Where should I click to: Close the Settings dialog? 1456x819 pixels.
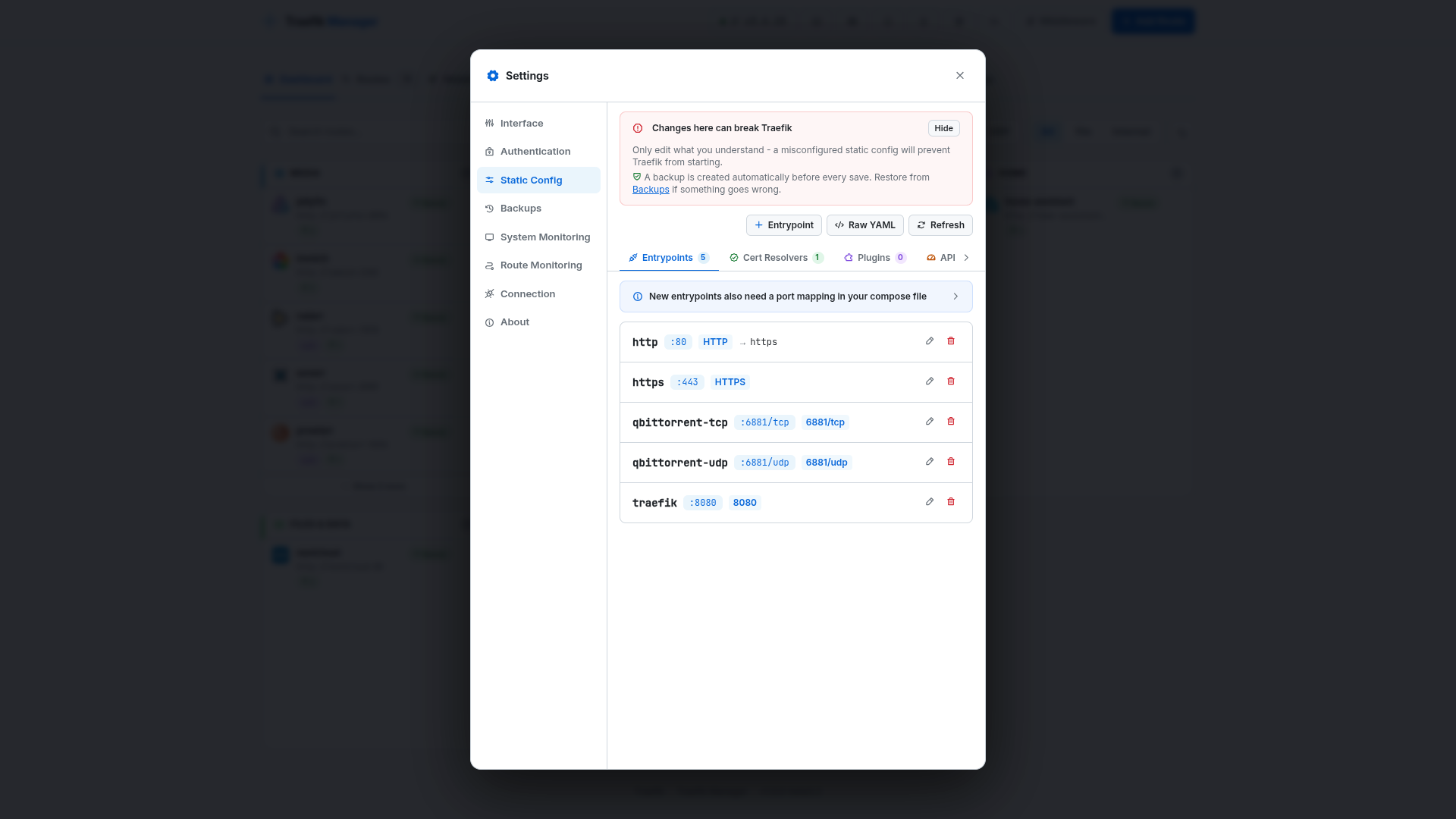coord(960,76)
